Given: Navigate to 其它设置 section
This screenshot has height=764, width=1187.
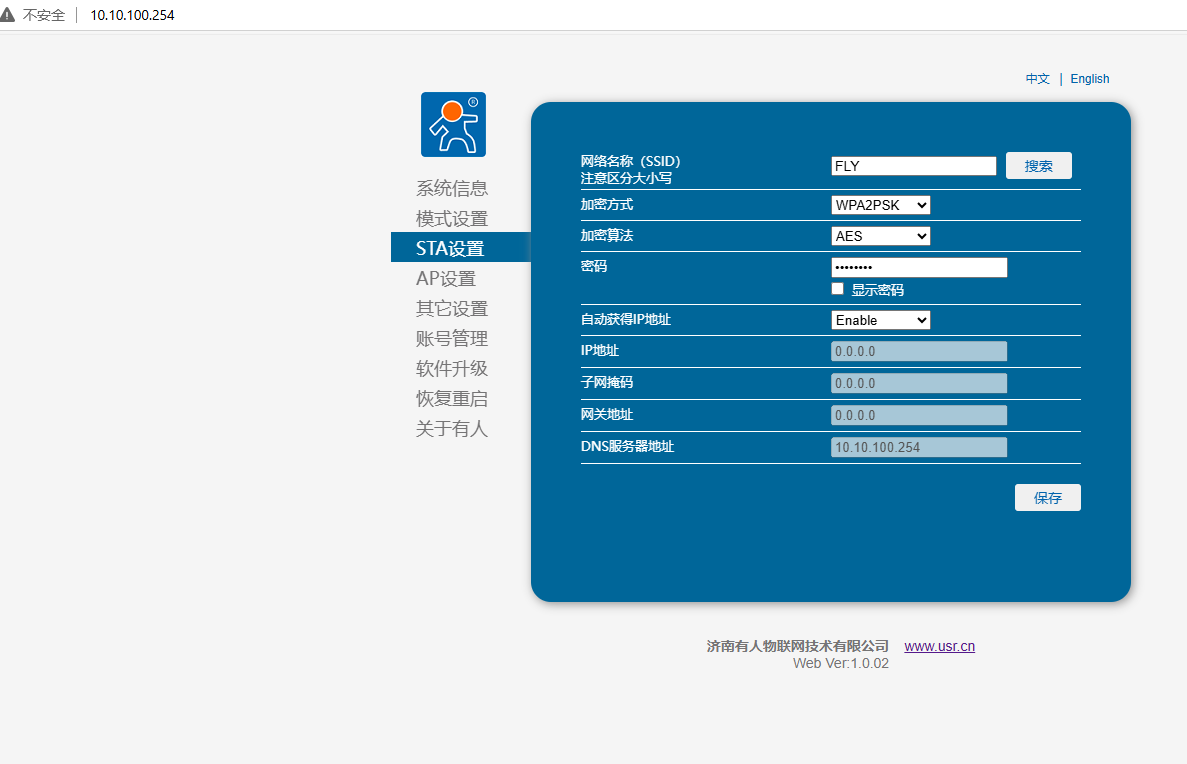Looking at the screenshot, I should (x=451, y=308).
